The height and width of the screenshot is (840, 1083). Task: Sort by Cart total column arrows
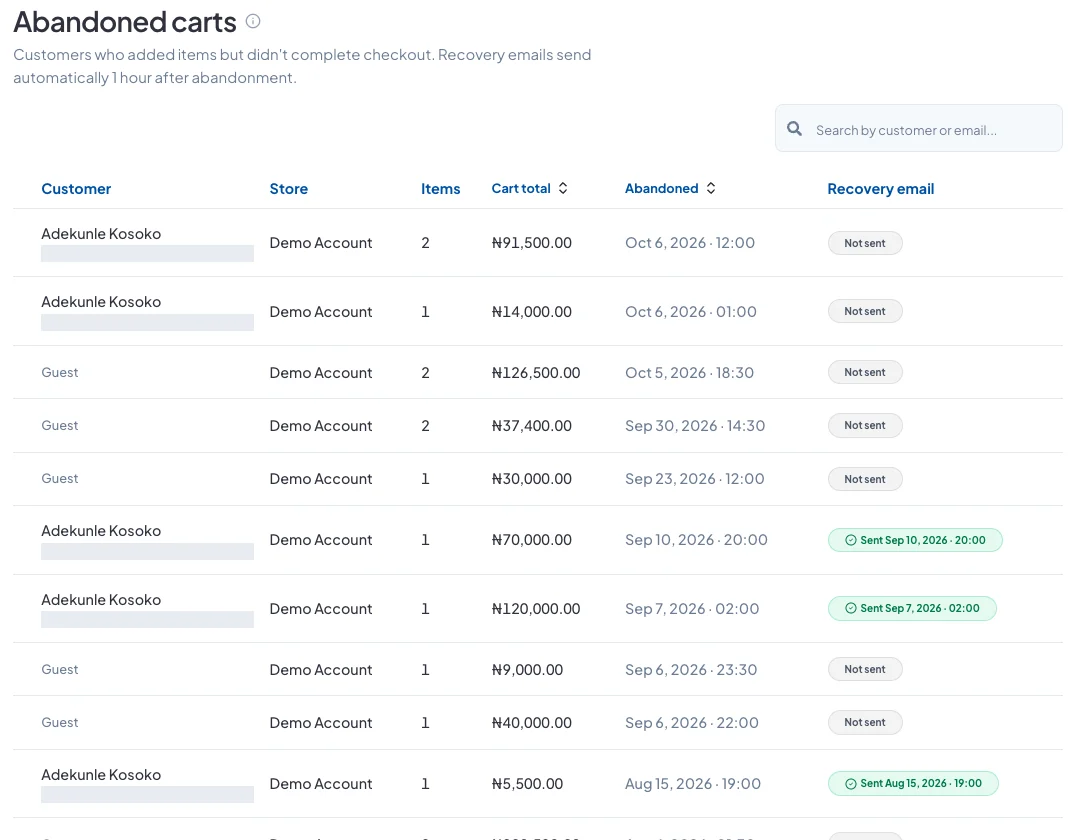point(563,188)
